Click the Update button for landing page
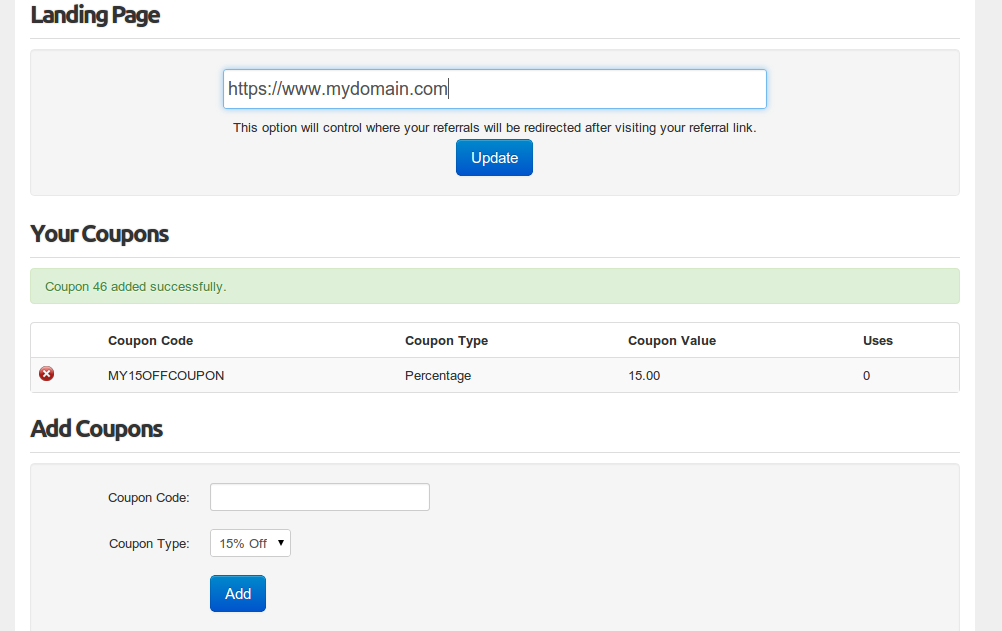 pos(494,158)
